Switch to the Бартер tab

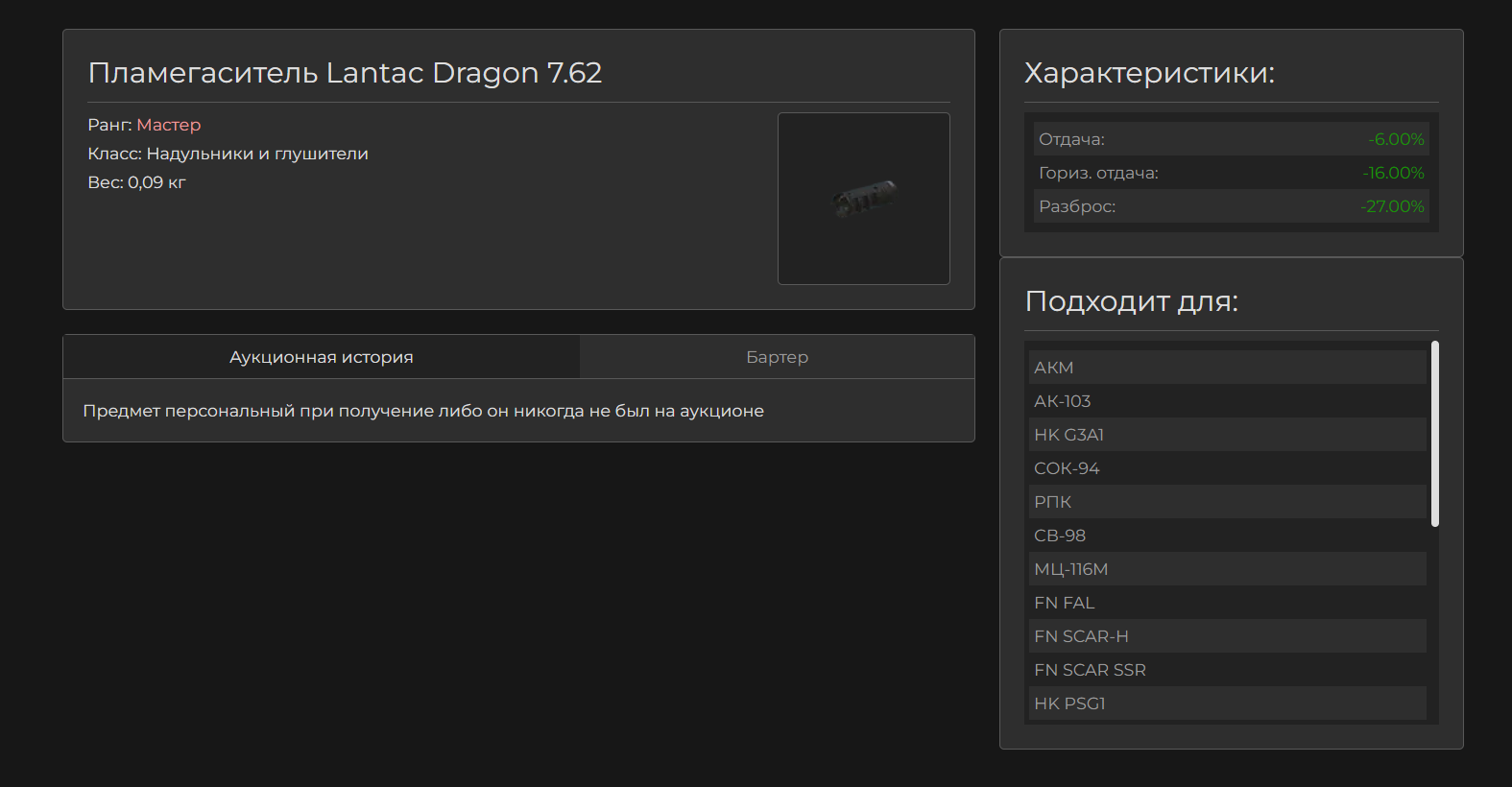(777, 357)
